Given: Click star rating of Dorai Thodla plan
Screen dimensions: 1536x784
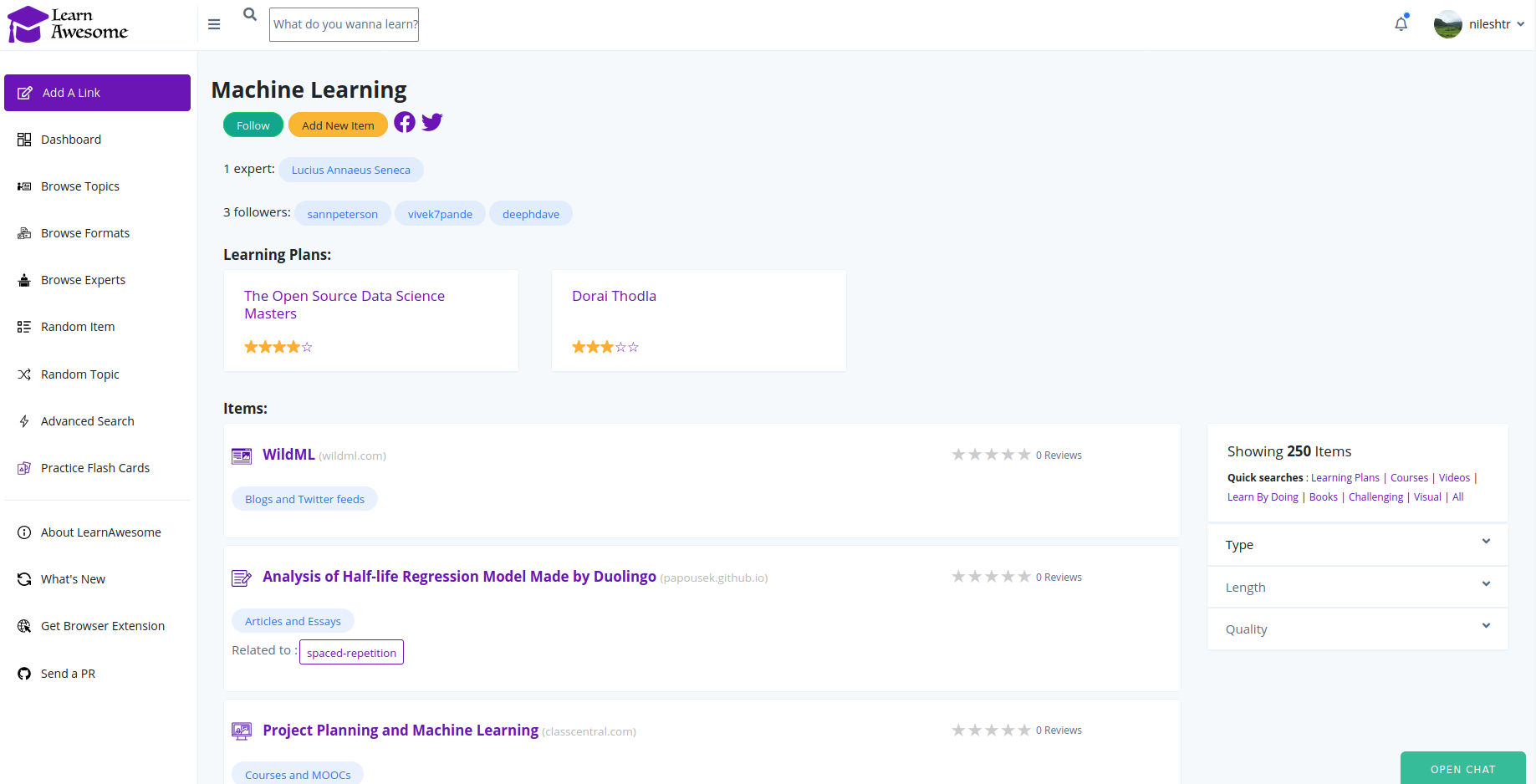Looking at the screenshot, I should 605,347.
